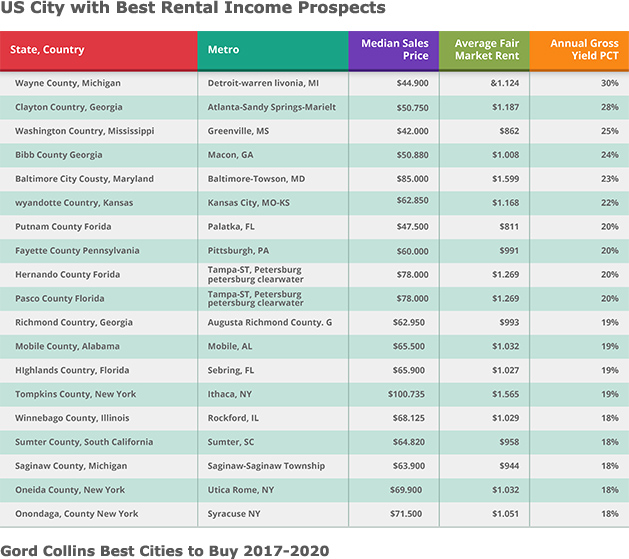Click the '&1.124' rent value
Image resolution: width=629 pixels, height=559 pixels.
click(505, 83)
